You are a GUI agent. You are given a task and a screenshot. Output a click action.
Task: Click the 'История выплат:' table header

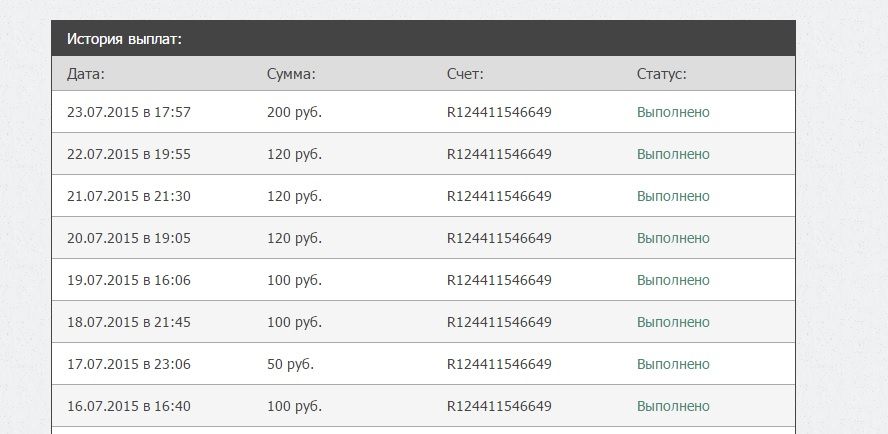125,39
